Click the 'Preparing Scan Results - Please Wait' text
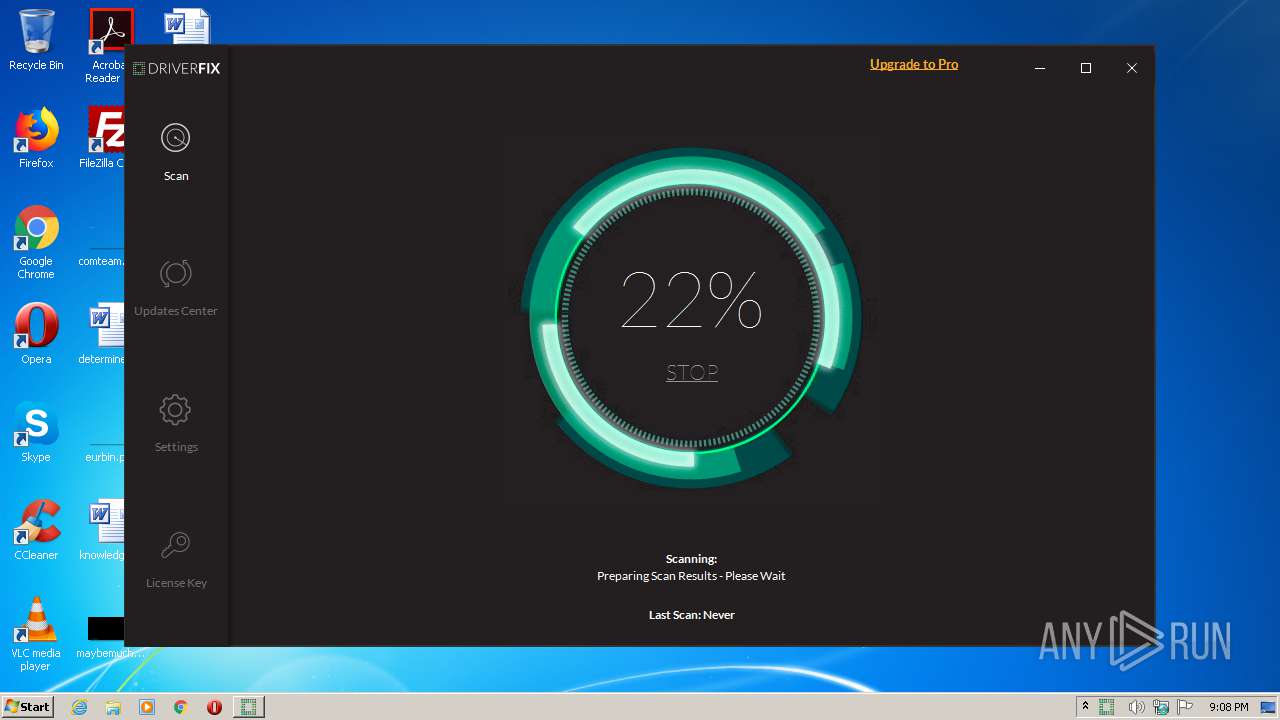Image resolution: width=1280 pixels, height=720 pixels. (691, 576)
